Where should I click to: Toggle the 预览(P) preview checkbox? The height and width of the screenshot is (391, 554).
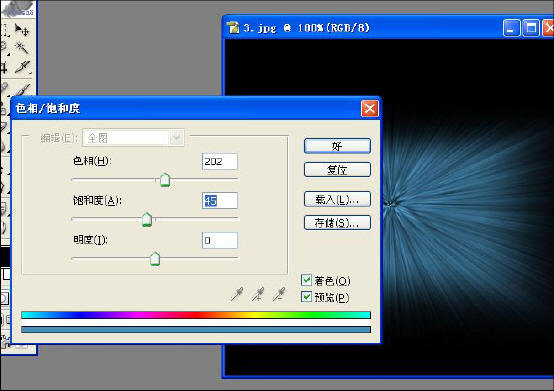click(306, 297)
